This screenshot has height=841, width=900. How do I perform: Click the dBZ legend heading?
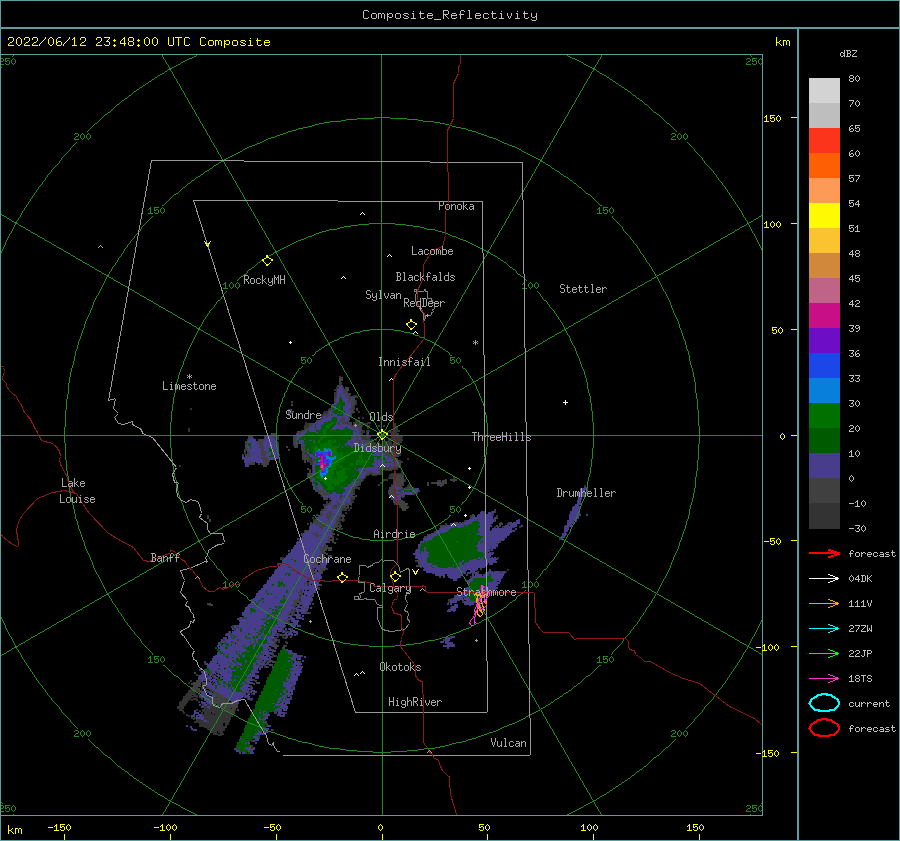tap(848, 54)
